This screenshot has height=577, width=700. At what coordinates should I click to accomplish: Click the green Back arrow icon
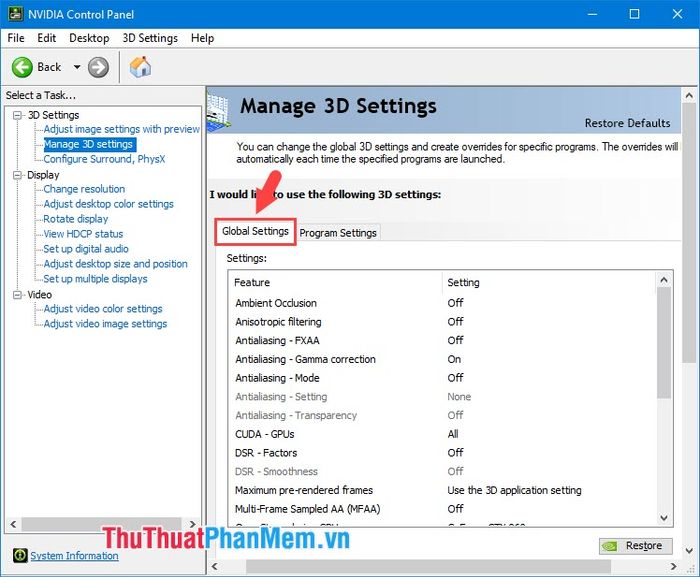pos(22,67)
